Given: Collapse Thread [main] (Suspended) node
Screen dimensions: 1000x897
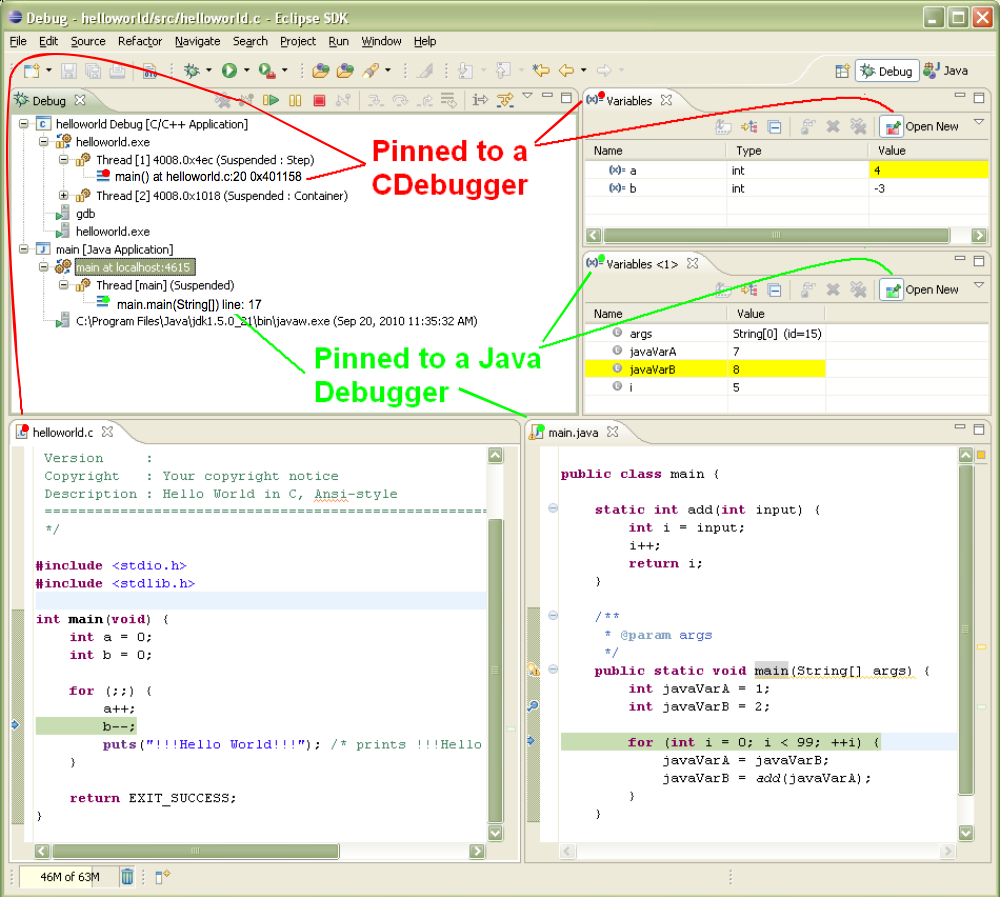Looking at the screenshot, I should click(64, 285).
